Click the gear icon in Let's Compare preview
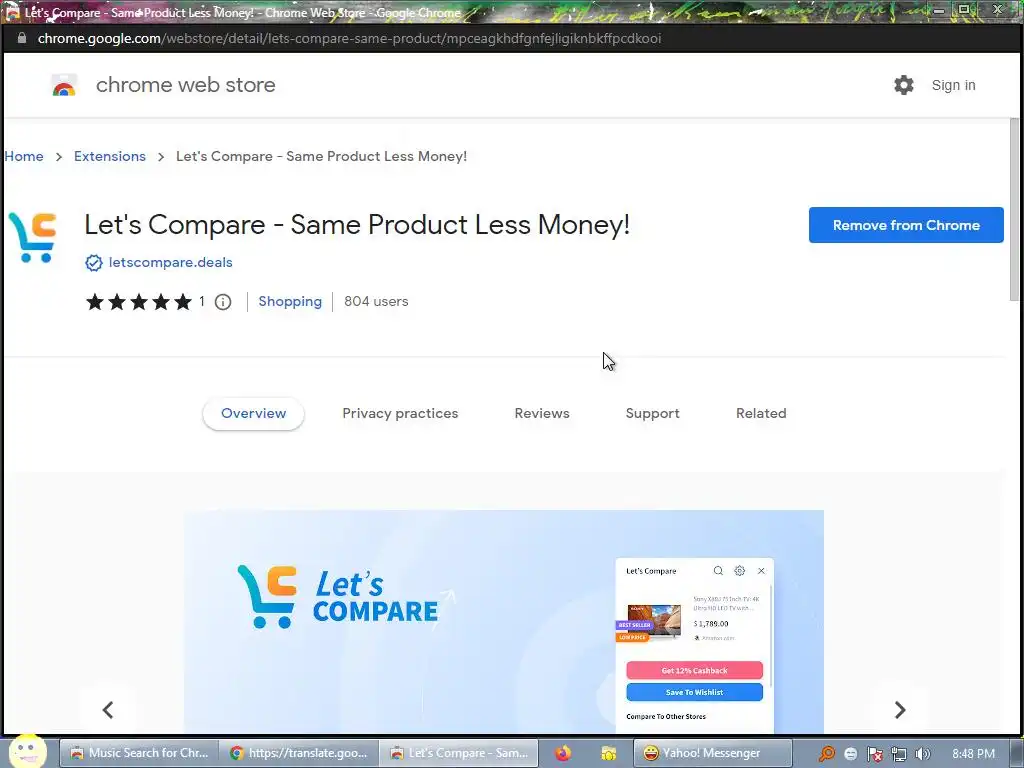 click(x=739, y=571)
